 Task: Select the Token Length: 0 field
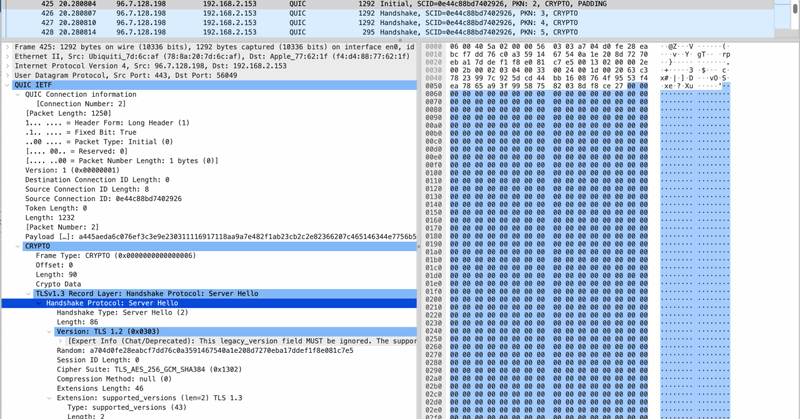click(x=56, y=208)
